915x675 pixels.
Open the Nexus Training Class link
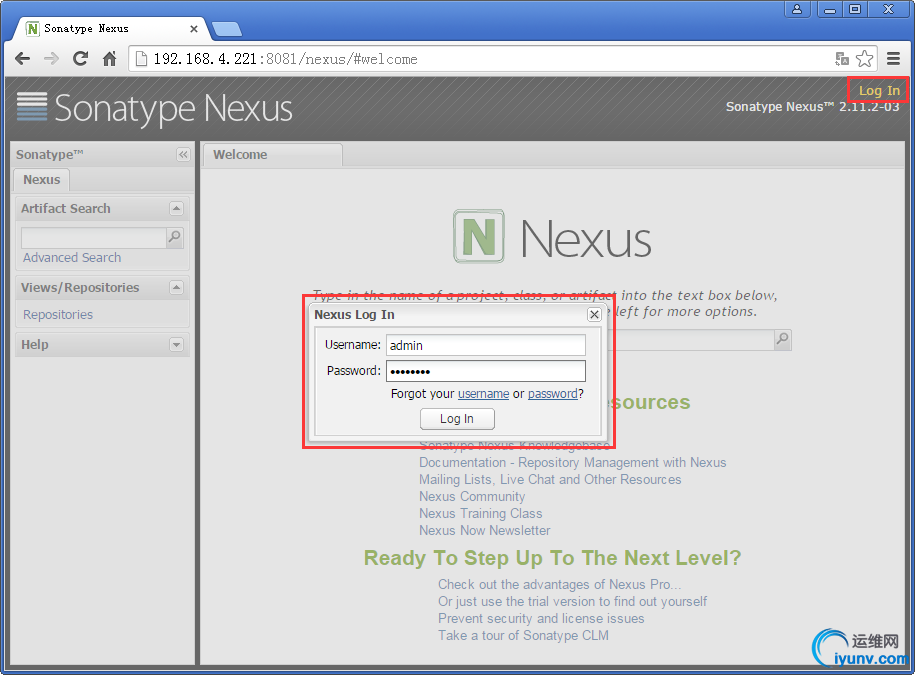tap(481, 513)
